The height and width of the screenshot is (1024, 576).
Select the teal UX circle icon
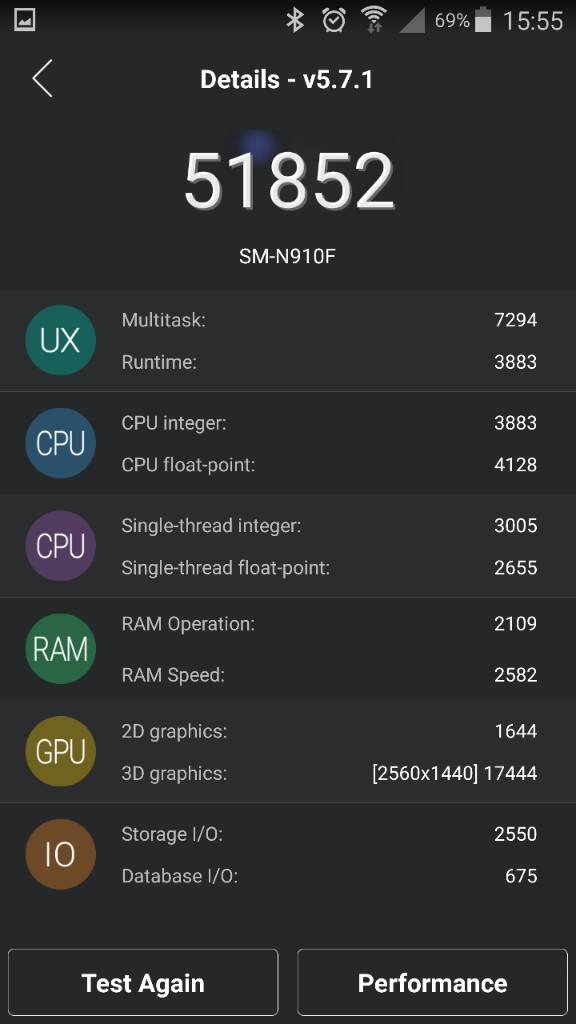60,340
